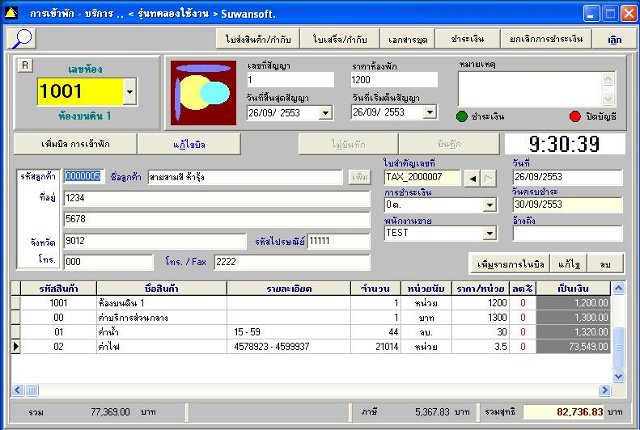Expand the contract end date dropdown

324,113
